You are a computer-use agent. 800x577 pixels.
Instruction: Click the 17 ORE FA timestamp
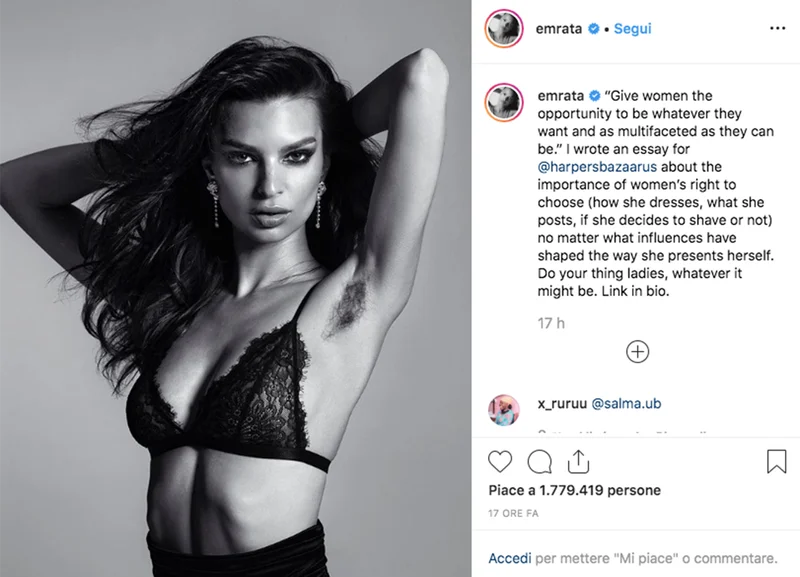(x=513, y=513)
